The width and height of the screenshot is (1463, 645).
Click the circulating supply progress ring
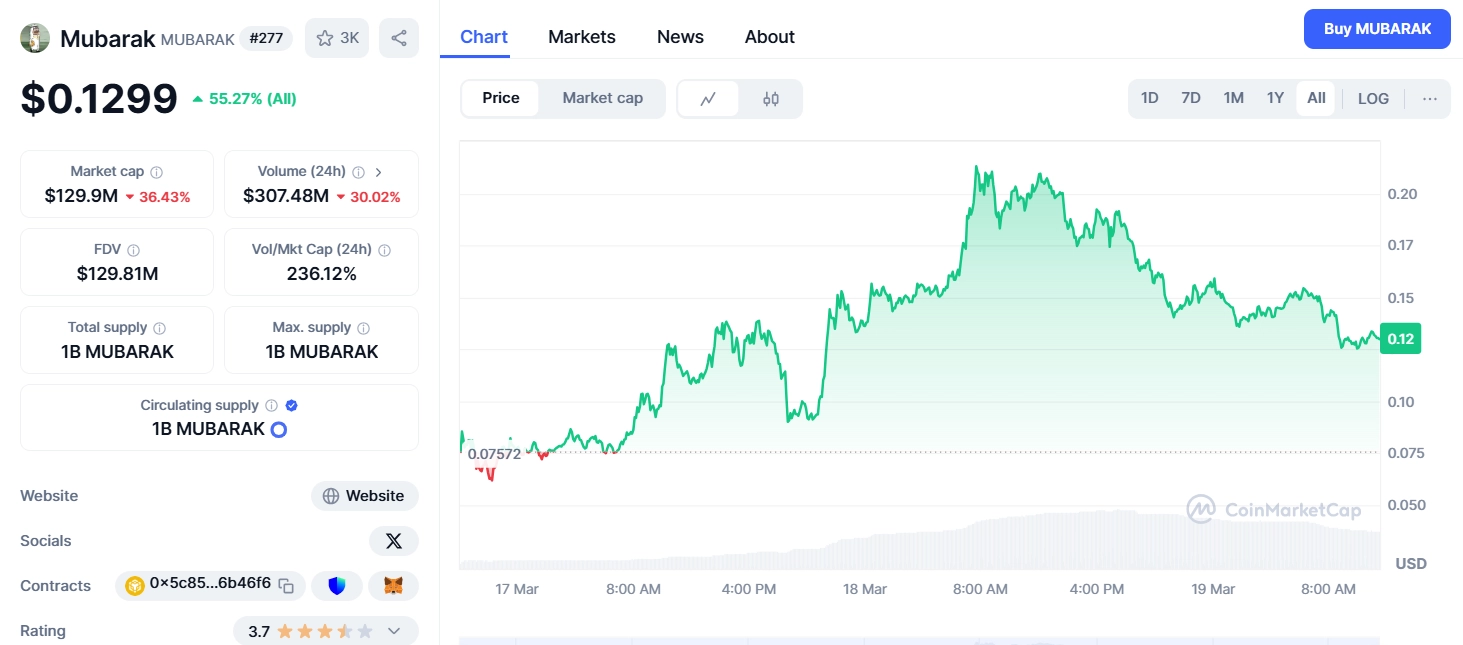(x=279, y=430)
